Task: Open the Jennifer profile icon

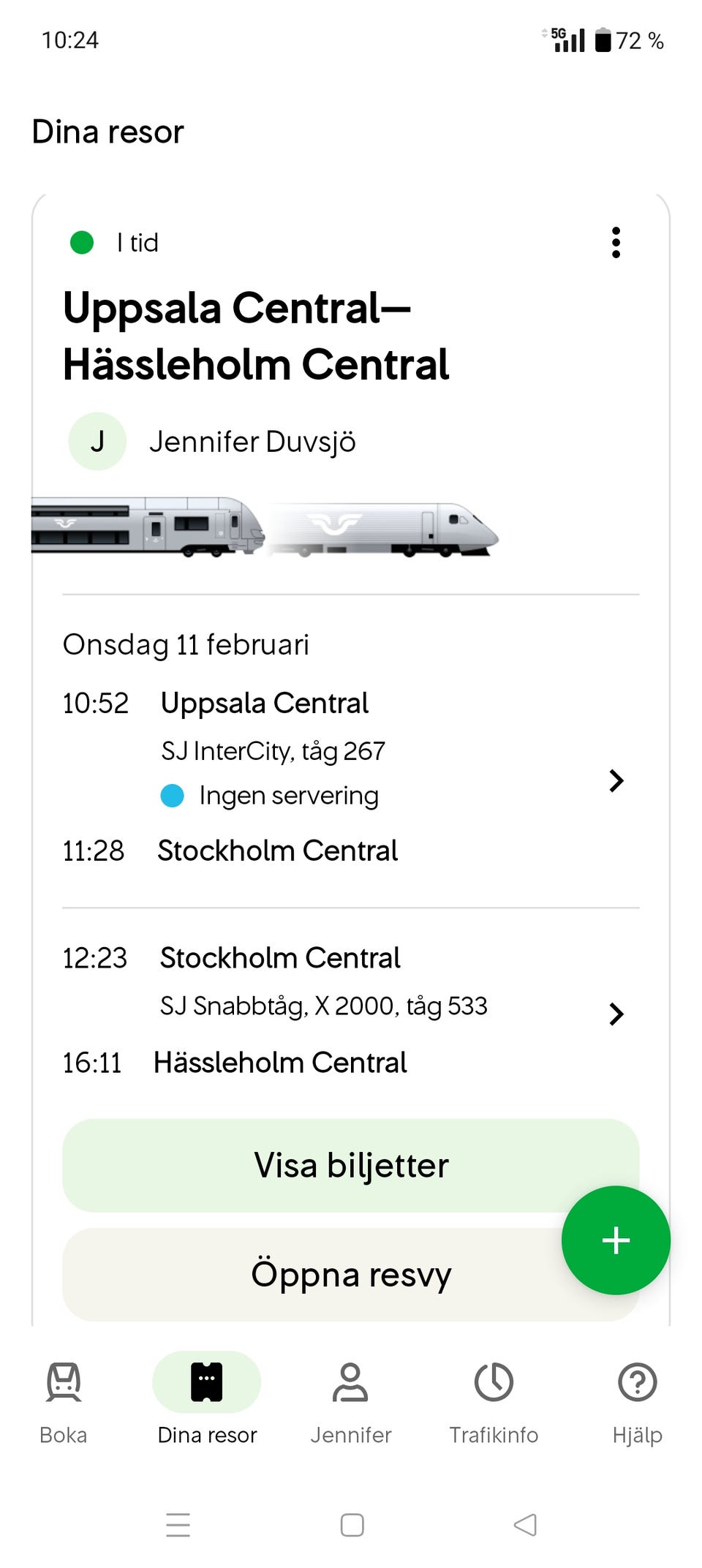Action: 350,1382
